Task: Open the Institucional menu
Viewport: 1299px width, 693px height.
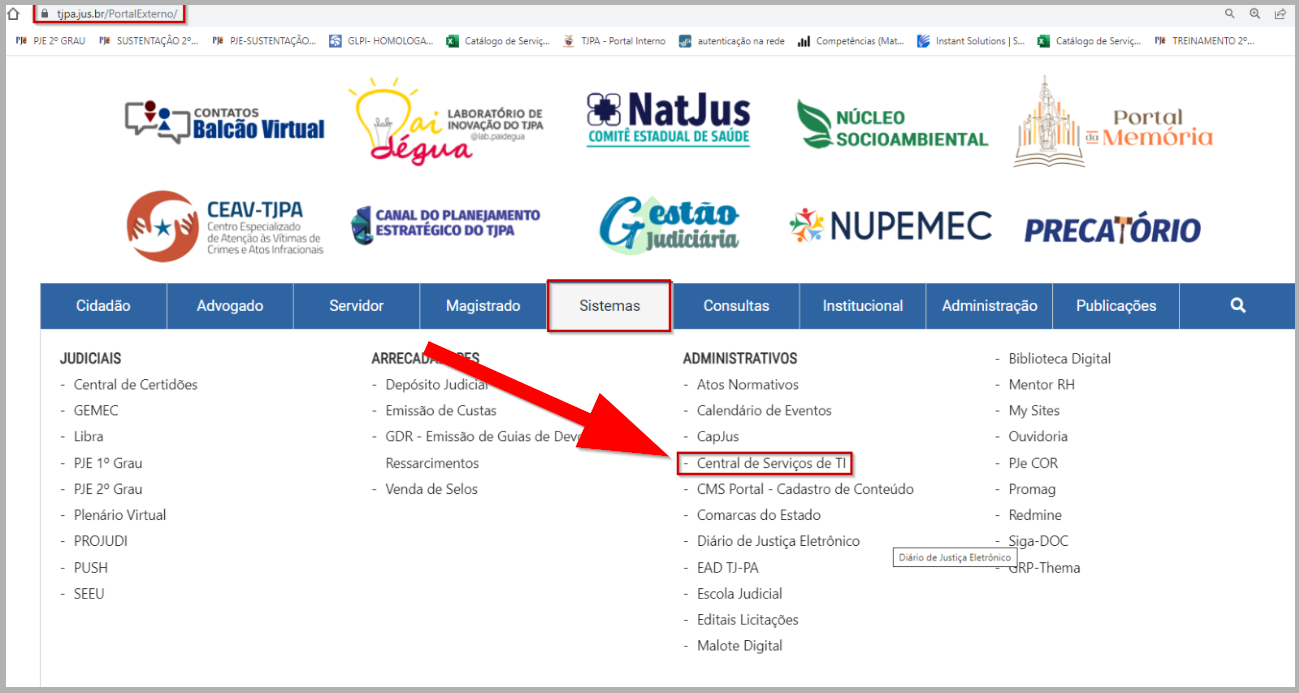Action: (863, 306)
